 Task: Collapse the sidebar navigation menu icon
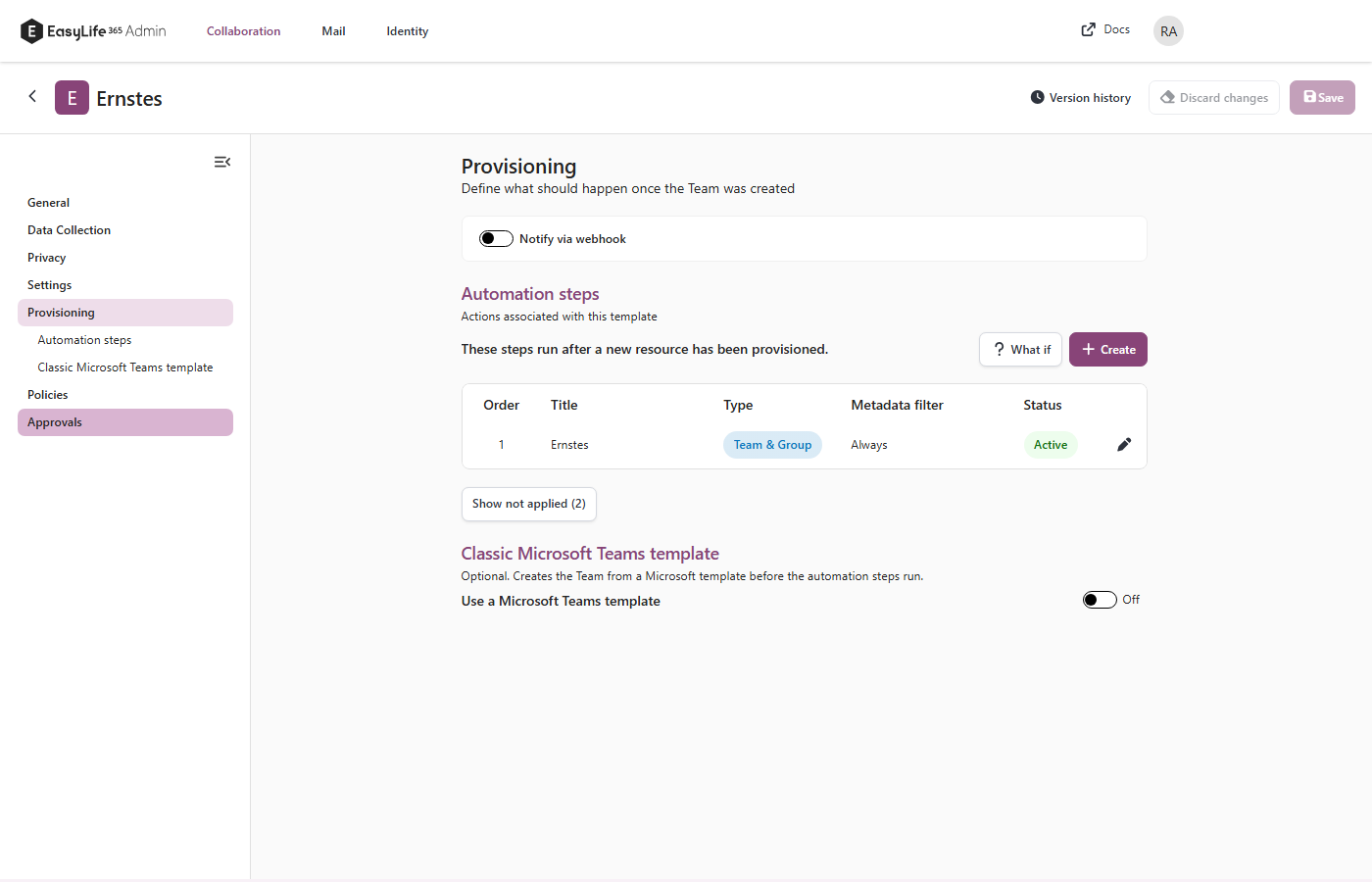222,162
